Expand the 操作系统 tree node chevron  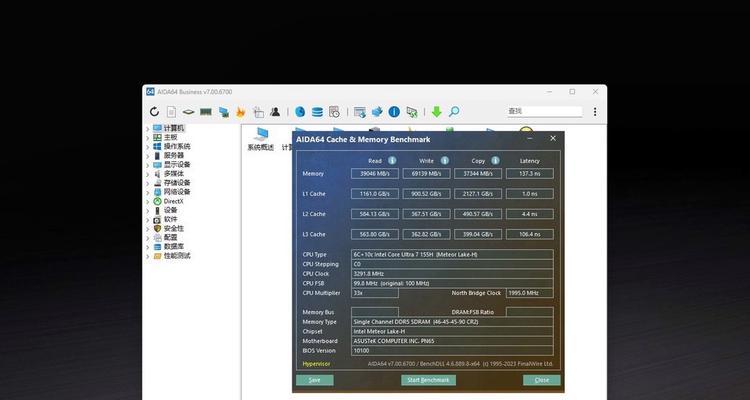pos(148,146)
